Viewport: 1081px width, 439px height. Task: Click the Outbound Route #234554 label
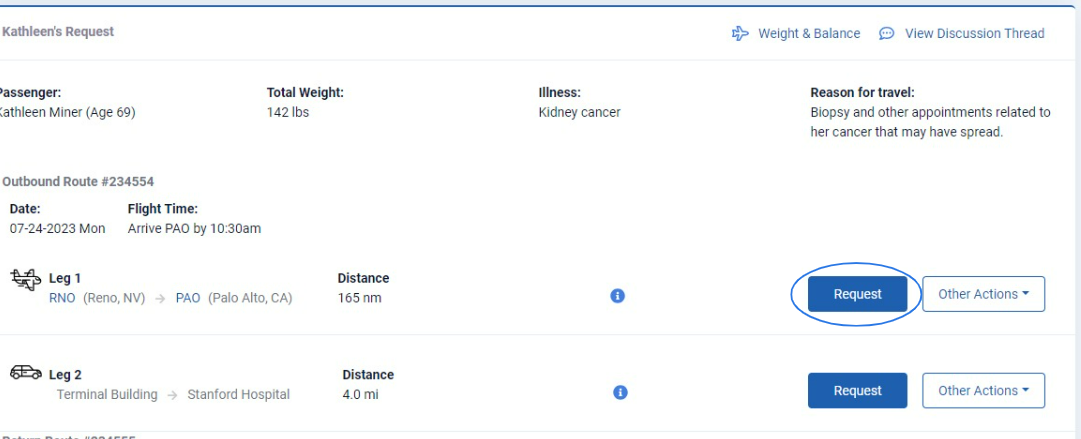click(x=78, y=182)
